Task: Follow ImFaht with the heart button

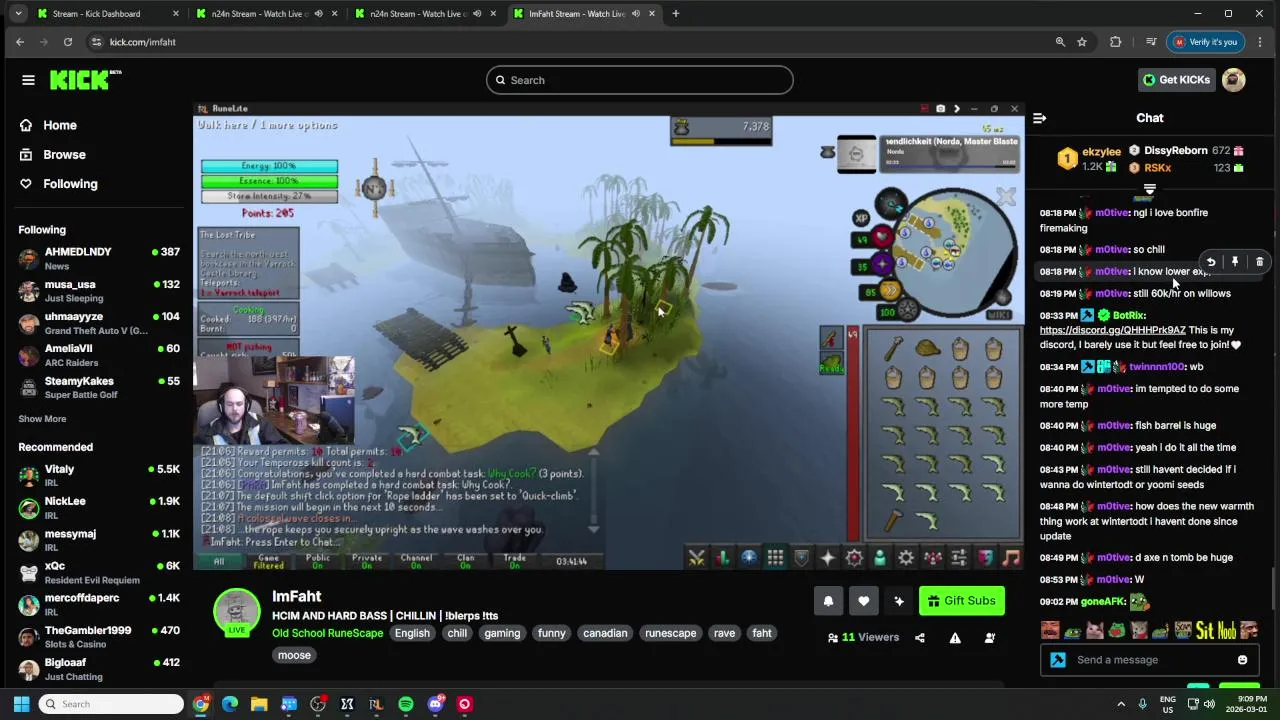Action: 864,601
